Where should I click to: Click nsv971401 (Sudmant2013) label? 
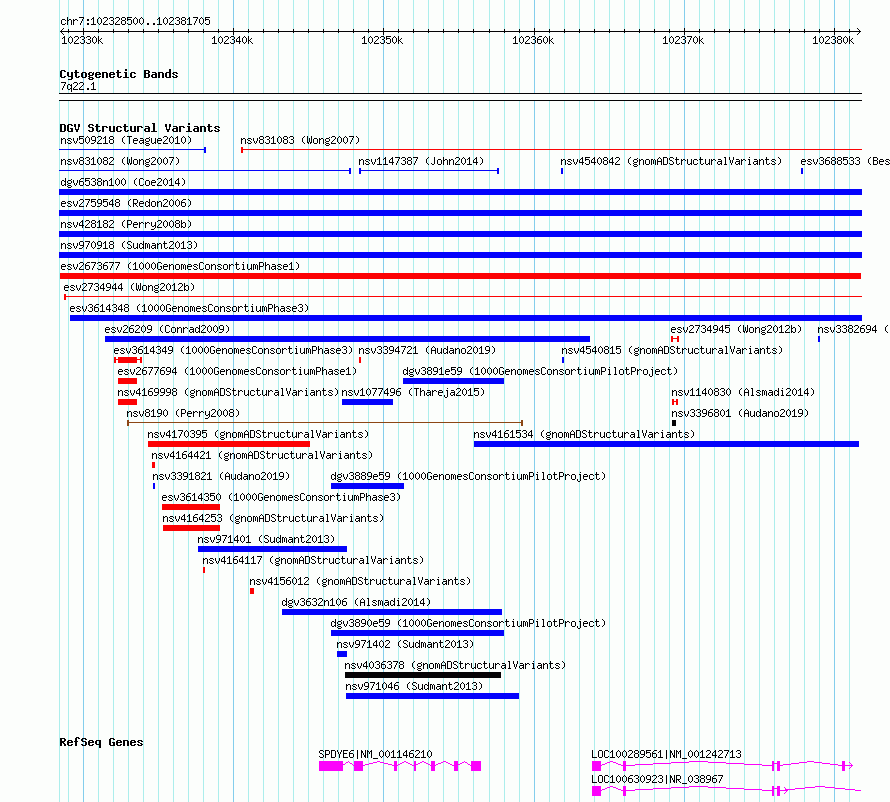pyautogui.click(x=266, y=539)
